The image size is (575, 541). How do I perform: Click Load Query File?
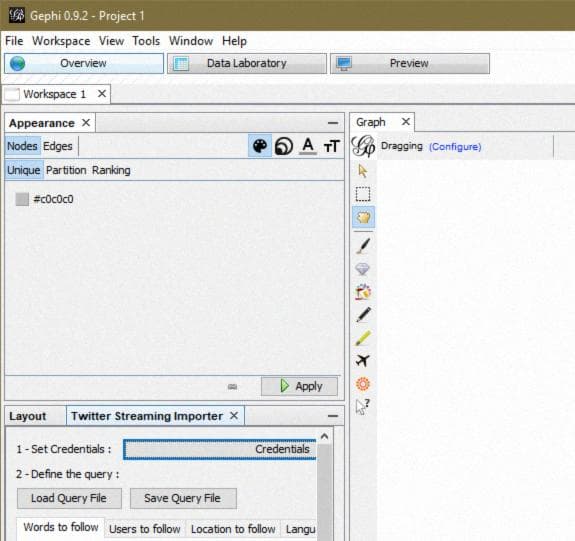pos(69,498)
